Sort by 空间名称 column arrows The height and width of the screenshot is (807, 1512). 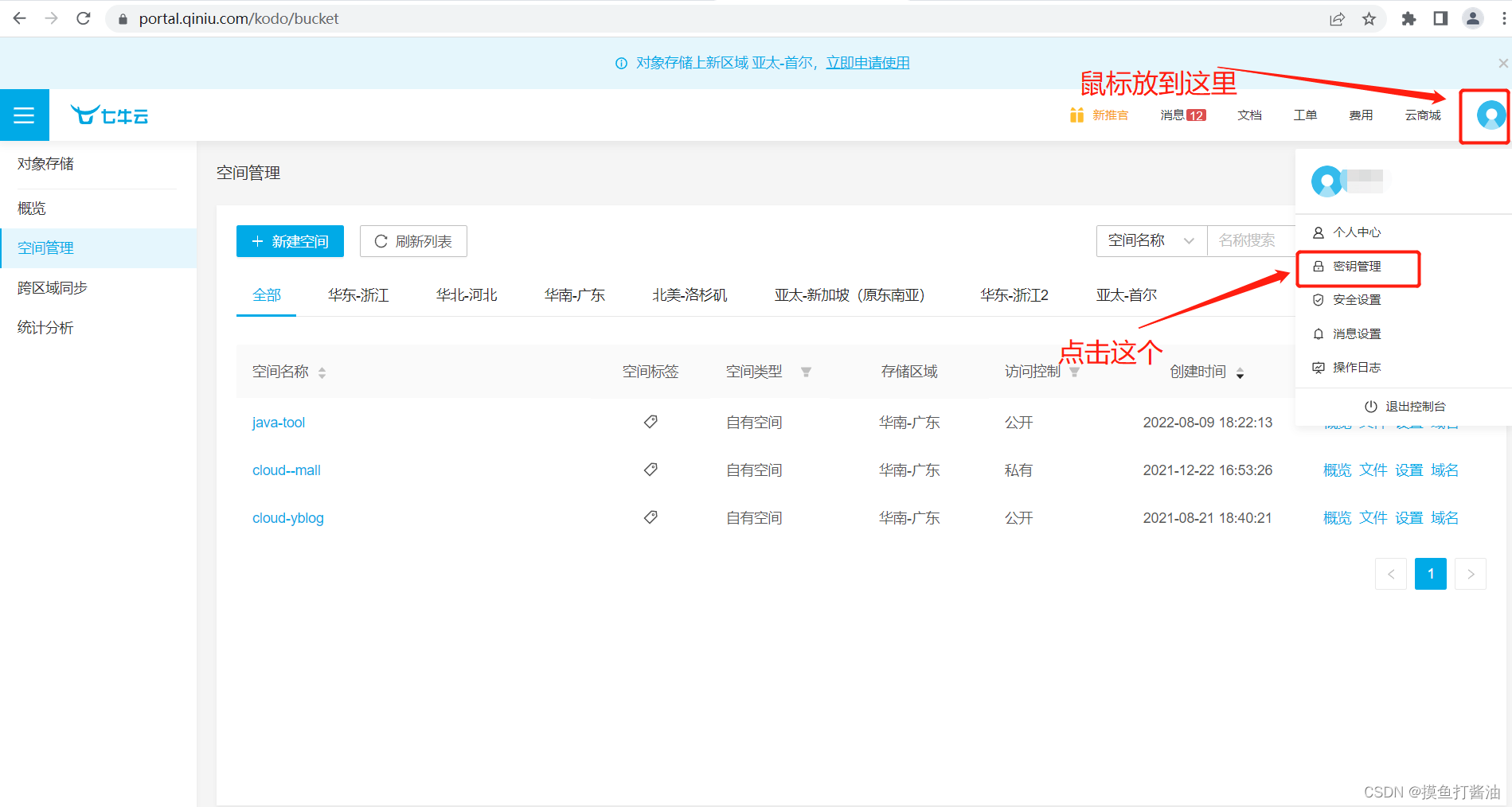click(x=322, y=372)
